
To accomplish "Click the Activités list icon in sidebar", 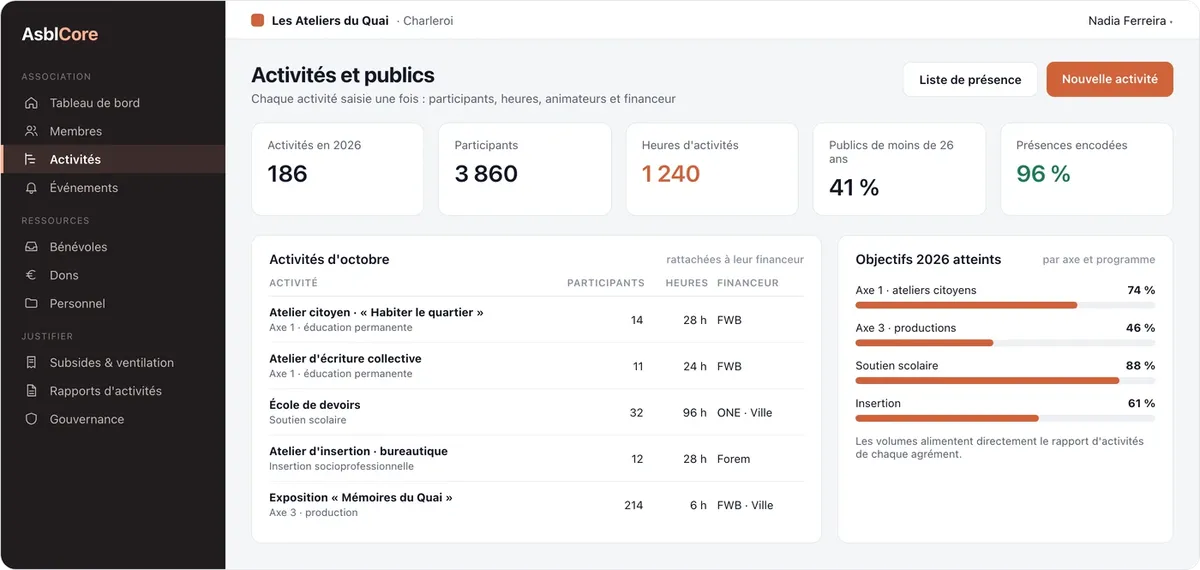I will (x=31, y=159).
